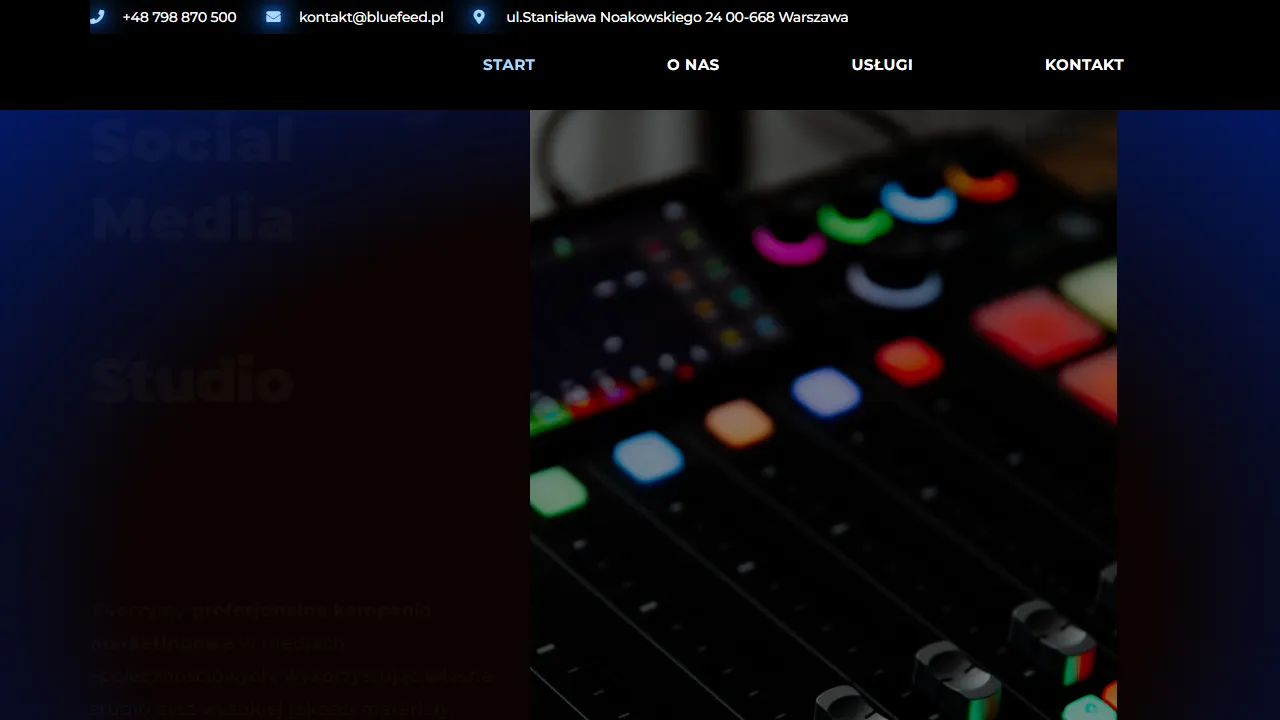Select the highlighted START tab
This screenshot has height=720, width=1280.
tap(508, 65)
